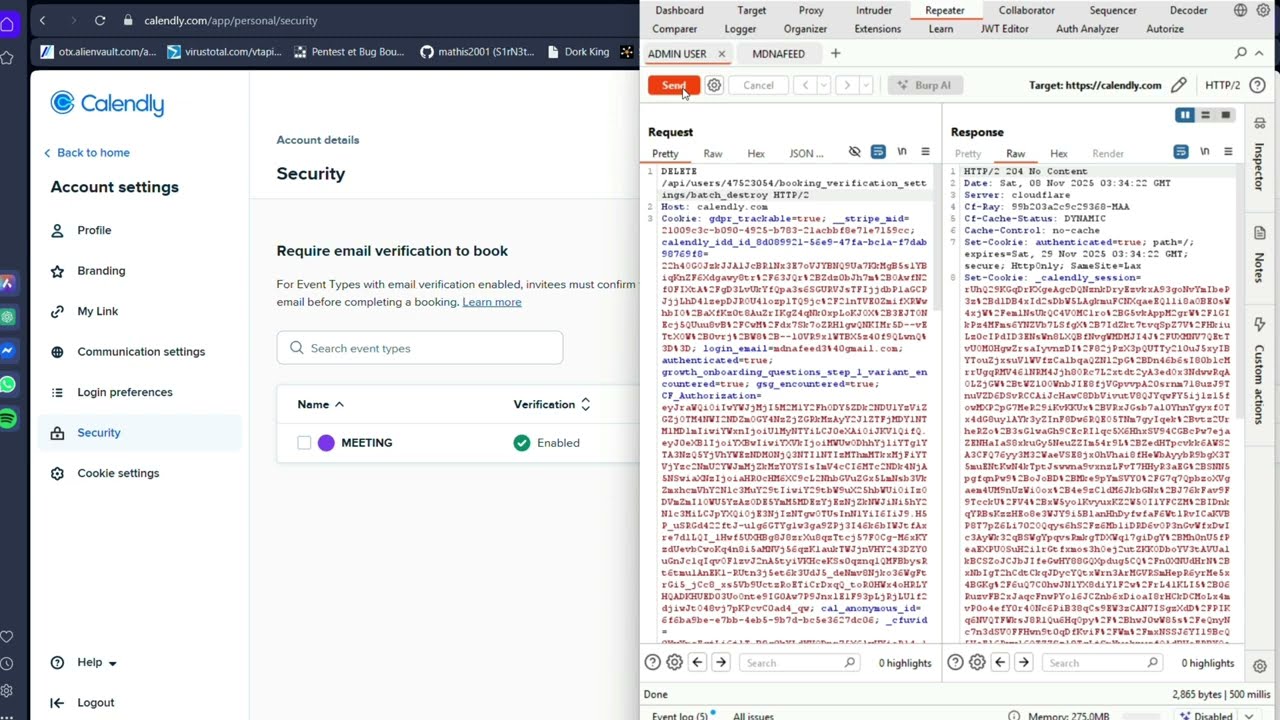Screen dimensions: 1280x720
Task: Toggle hide-cookies eye icon in Request panel
Action: (x=854, y=152)
